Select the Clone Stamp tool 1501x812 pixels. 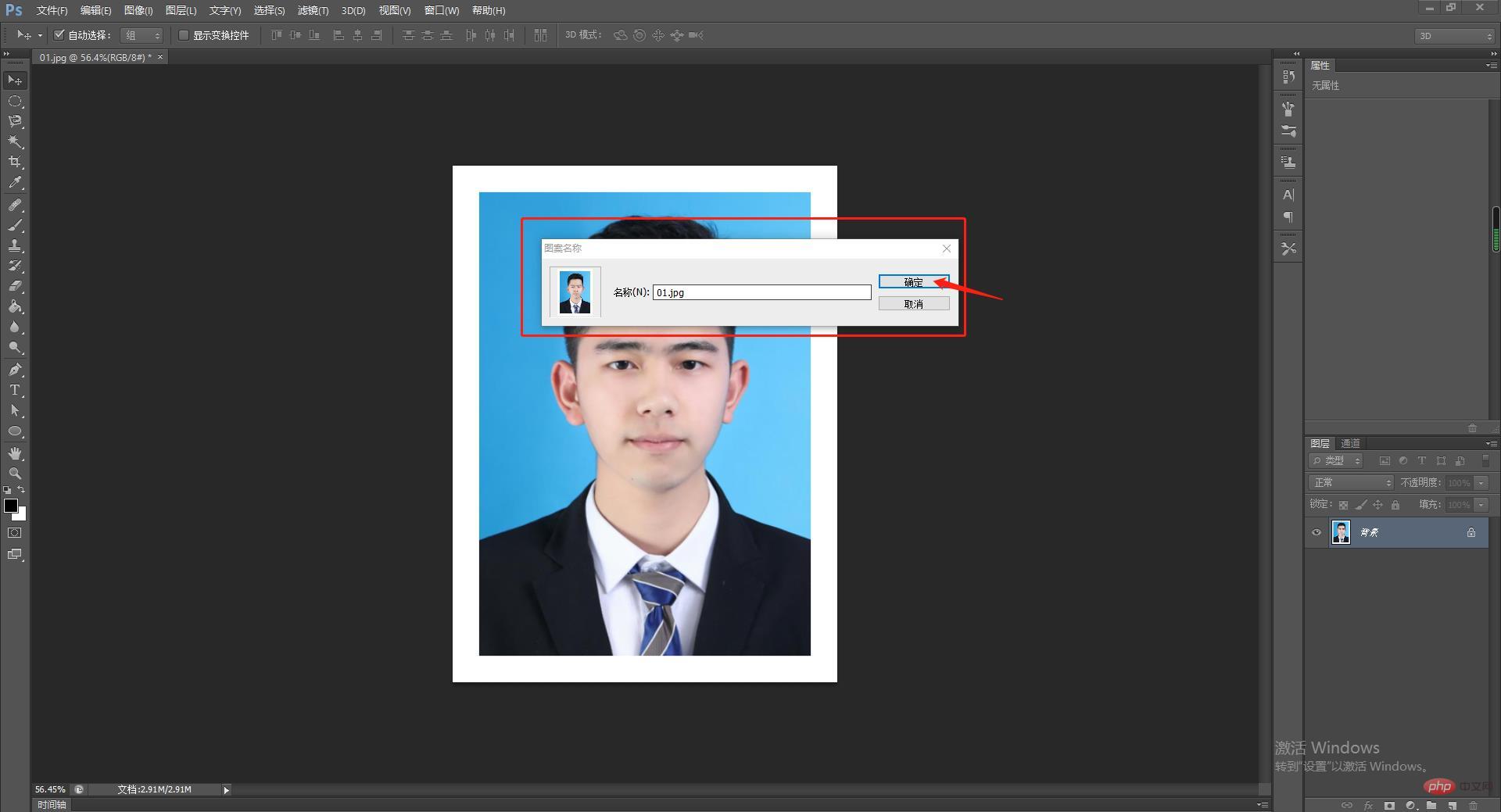pyautogui.click(x=15, y=245)
